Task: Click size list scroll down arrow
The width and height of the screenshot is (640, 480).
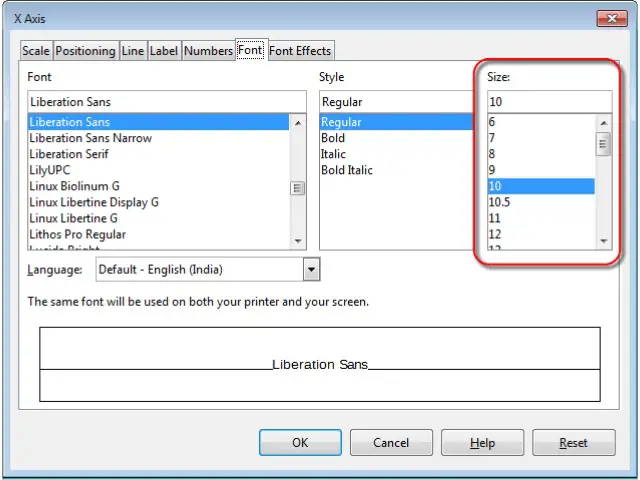Action: pos(604,241)
